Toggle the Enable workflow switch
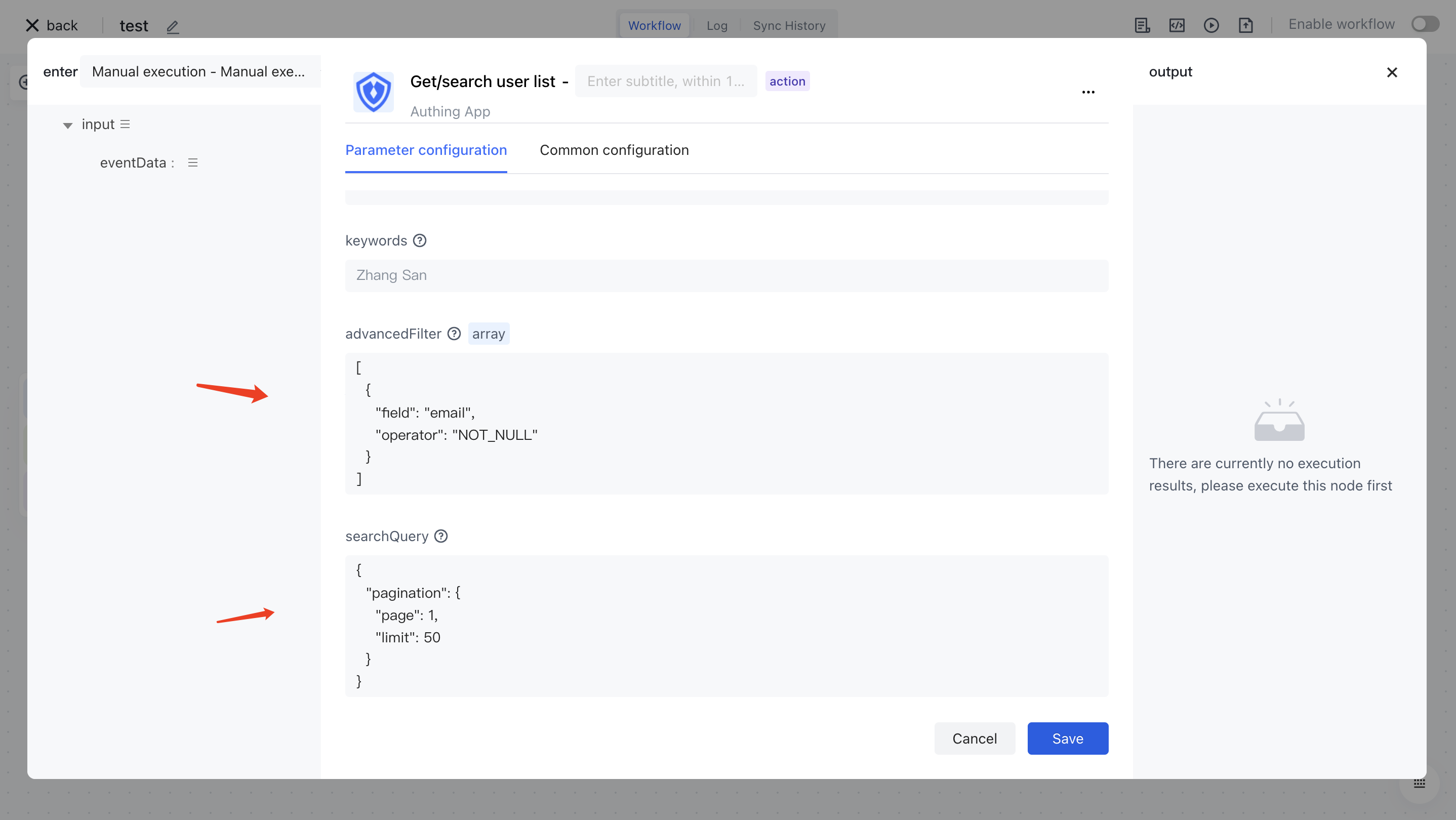 [x=1424, y=24]
